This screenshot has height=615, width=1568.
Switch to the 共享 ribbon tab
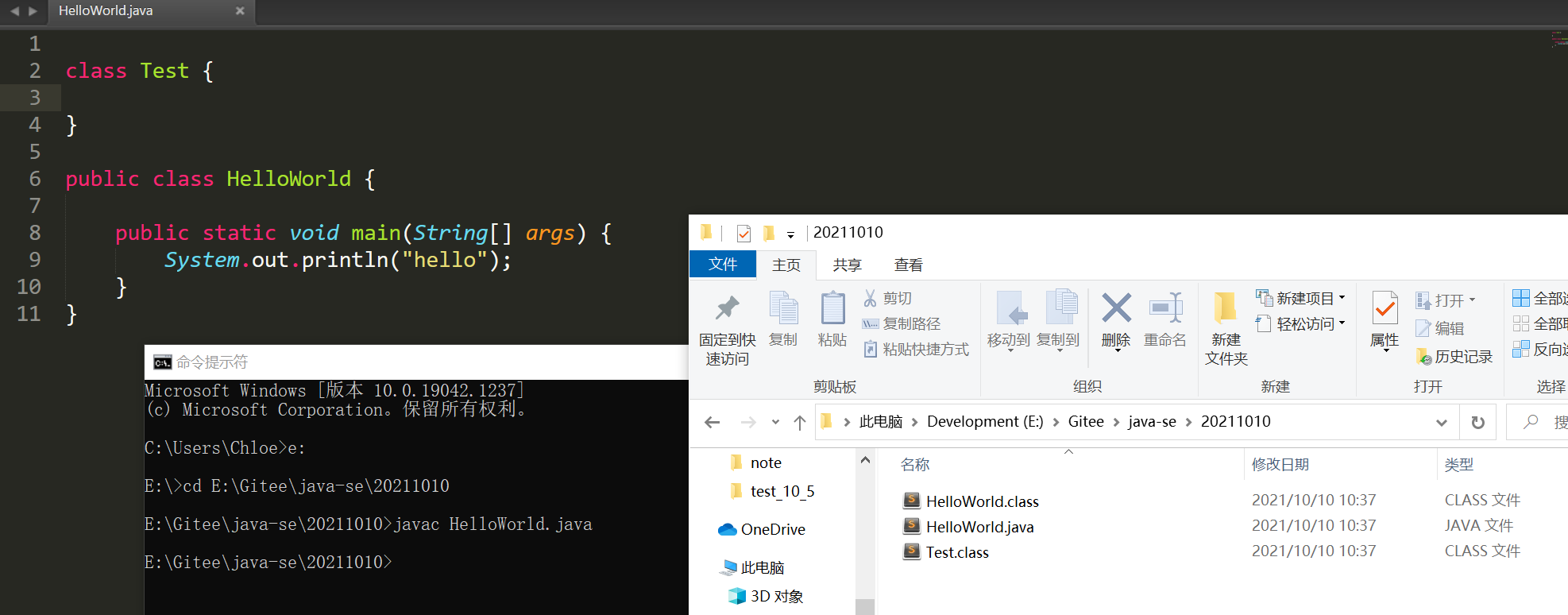(847, 265)
